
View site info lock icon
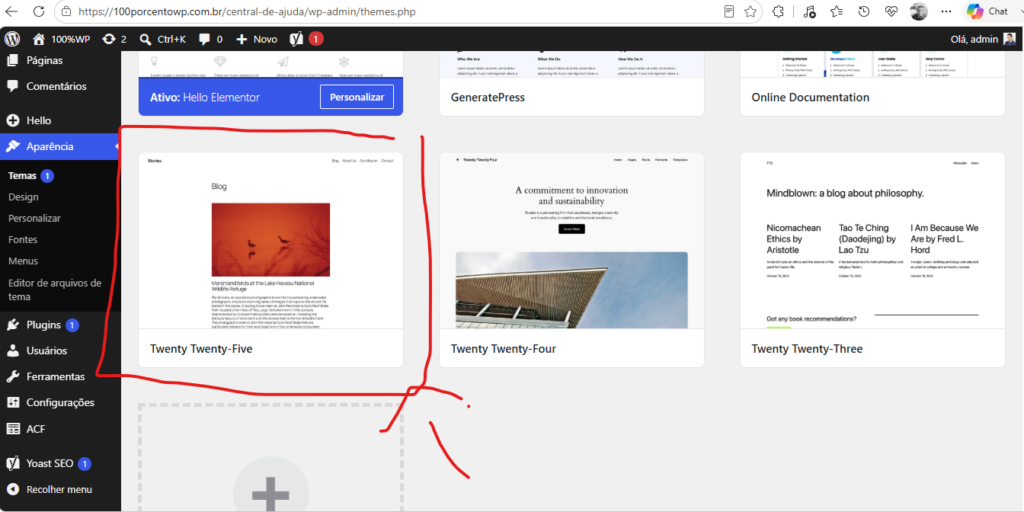click(65, 11)
